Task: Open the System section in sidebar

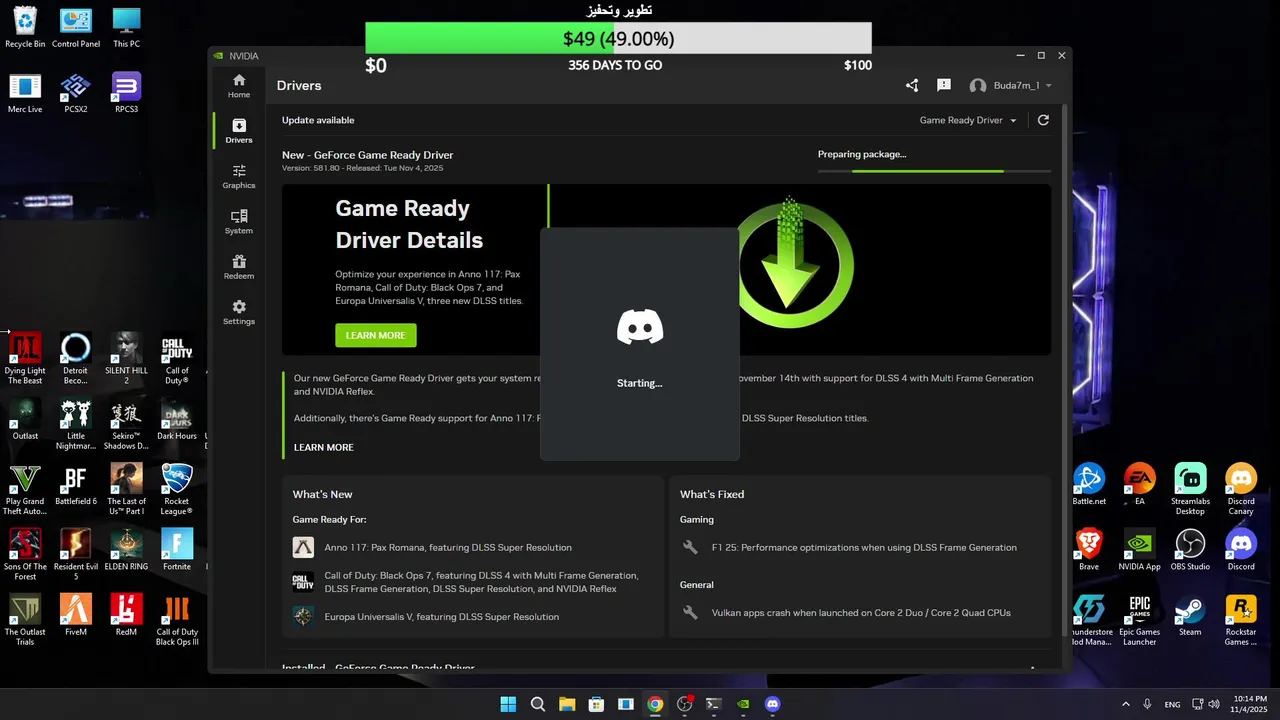Action: [x=238, y=222]
